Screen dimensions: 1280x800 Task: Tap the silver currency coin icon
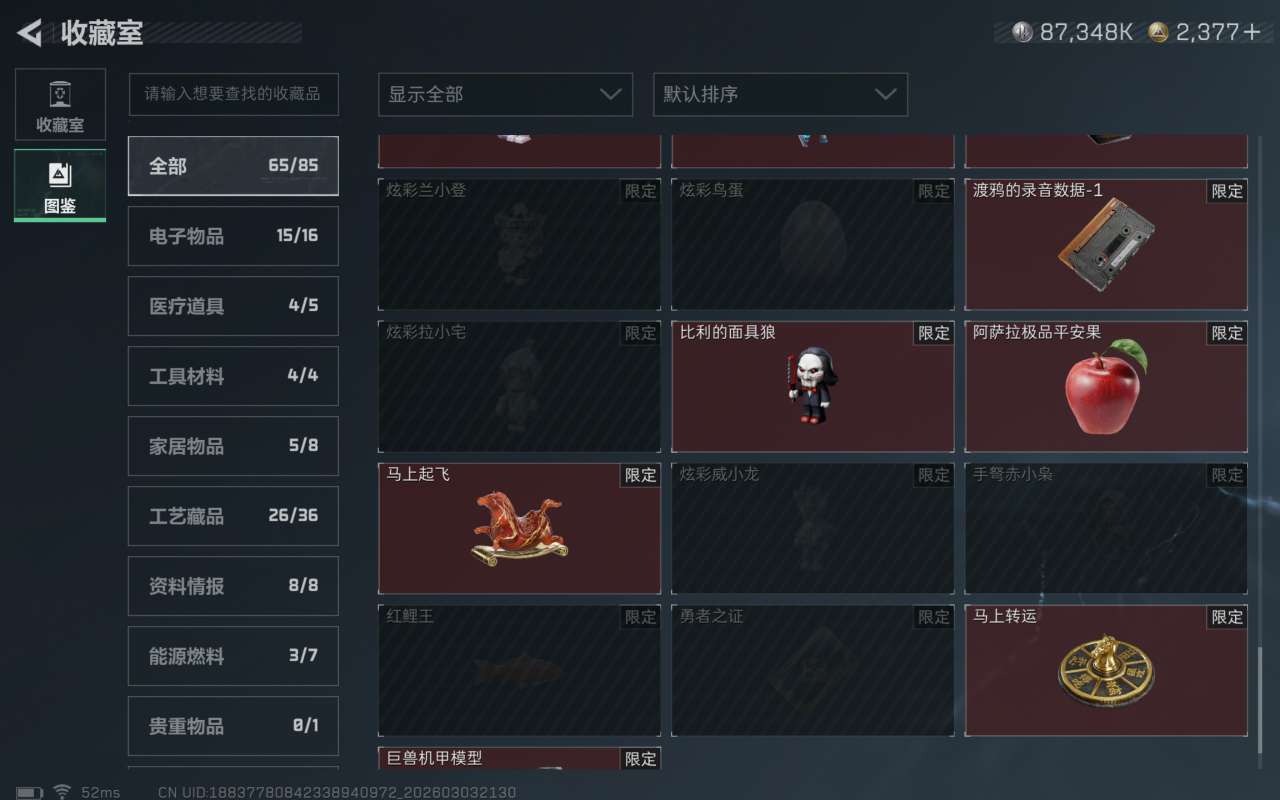click(x=1021, y=32)
